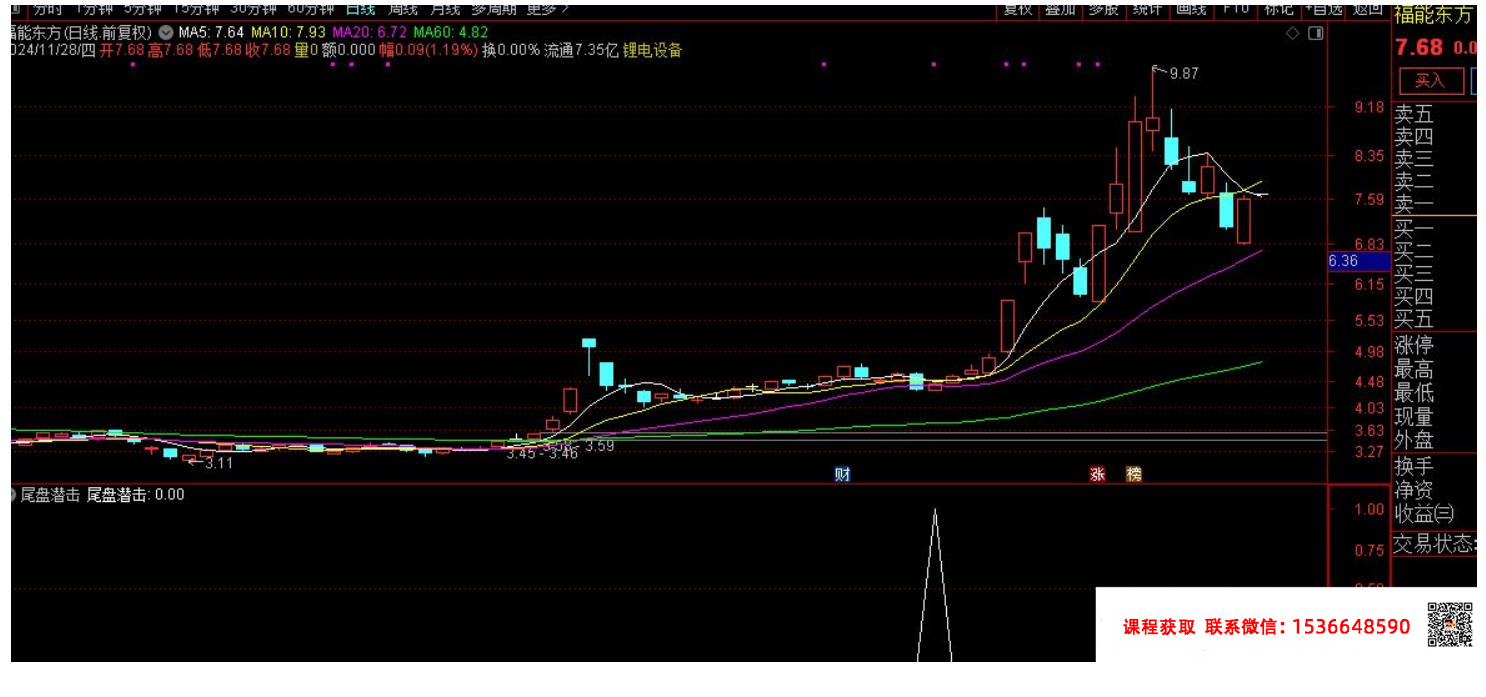Click the 返回 back button
The height and width of the screenshot is (697, 1486).
(1367, 8)
